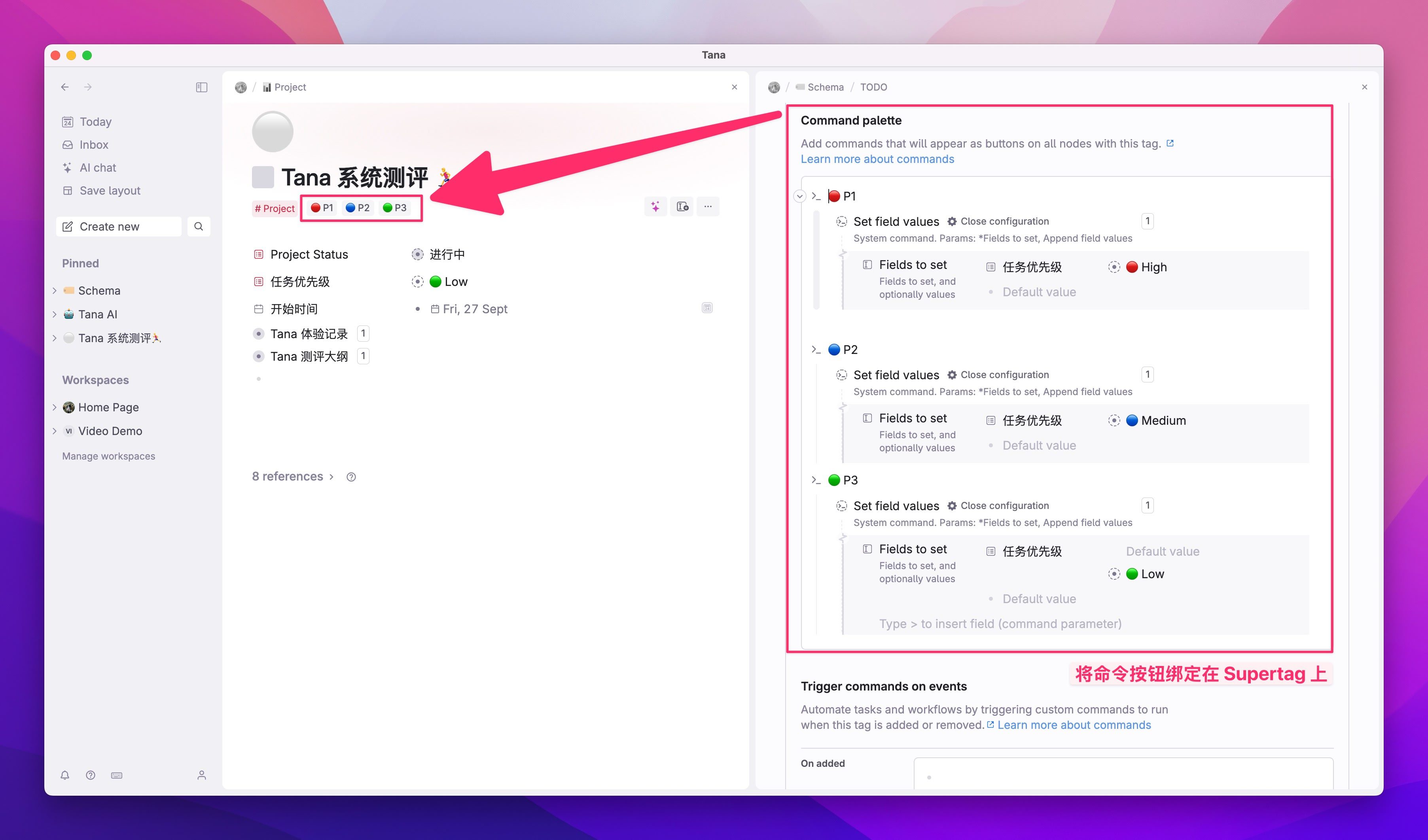
Task: Click the blue dot color of the P2 command
Action: point(834,350)
